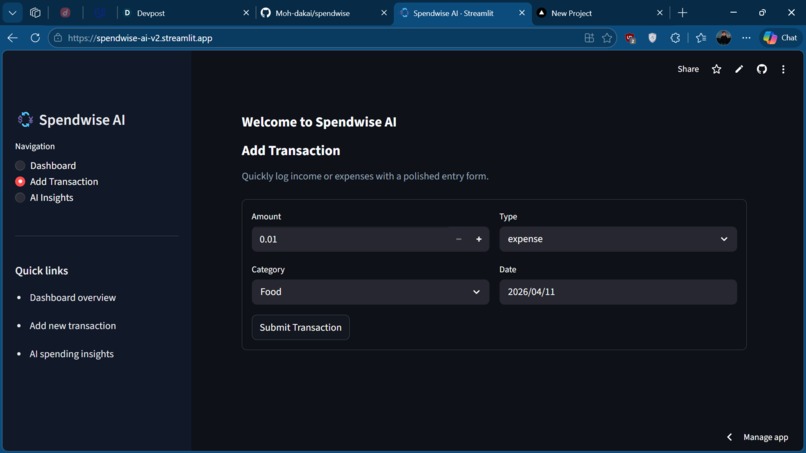Switch to the Moh-dakai/spendwise GitHub tab
The width and height of the screenshot is (806, 453).
[x=324, y=13]
